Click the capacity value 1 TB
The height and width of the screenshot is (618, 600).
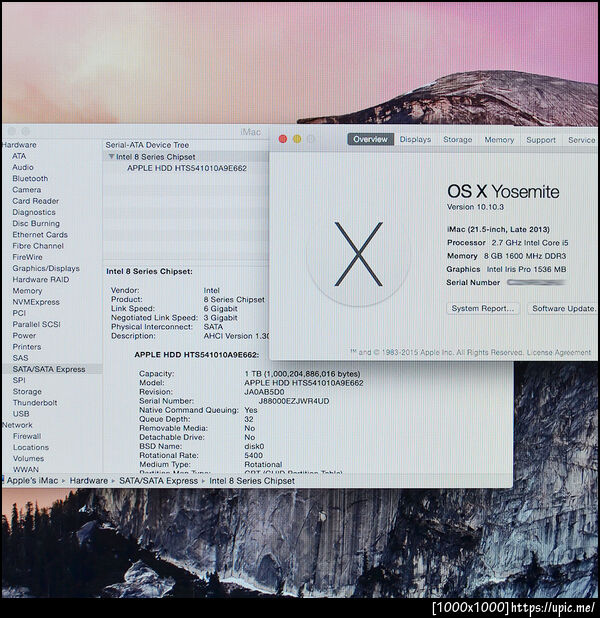coord(302,374)
